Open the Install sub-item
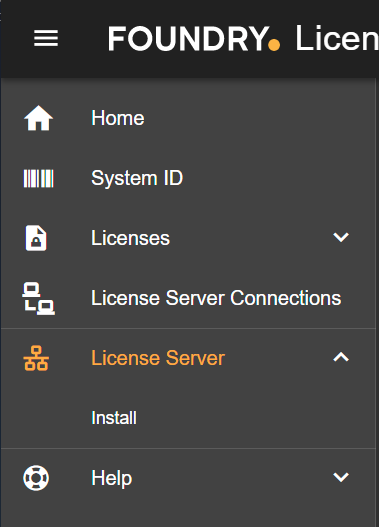 coord(114,418)
